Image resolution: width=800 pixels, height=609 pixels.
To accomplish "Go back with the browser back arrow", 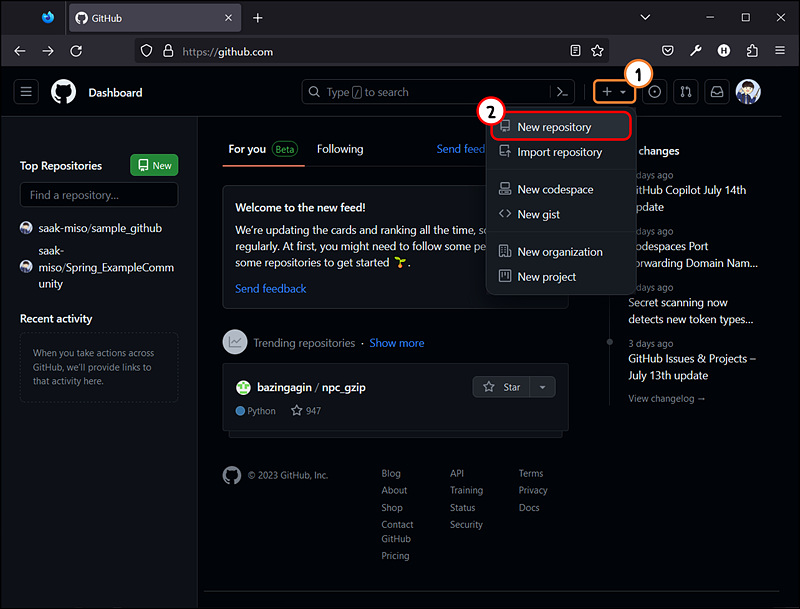I will 19,51.
